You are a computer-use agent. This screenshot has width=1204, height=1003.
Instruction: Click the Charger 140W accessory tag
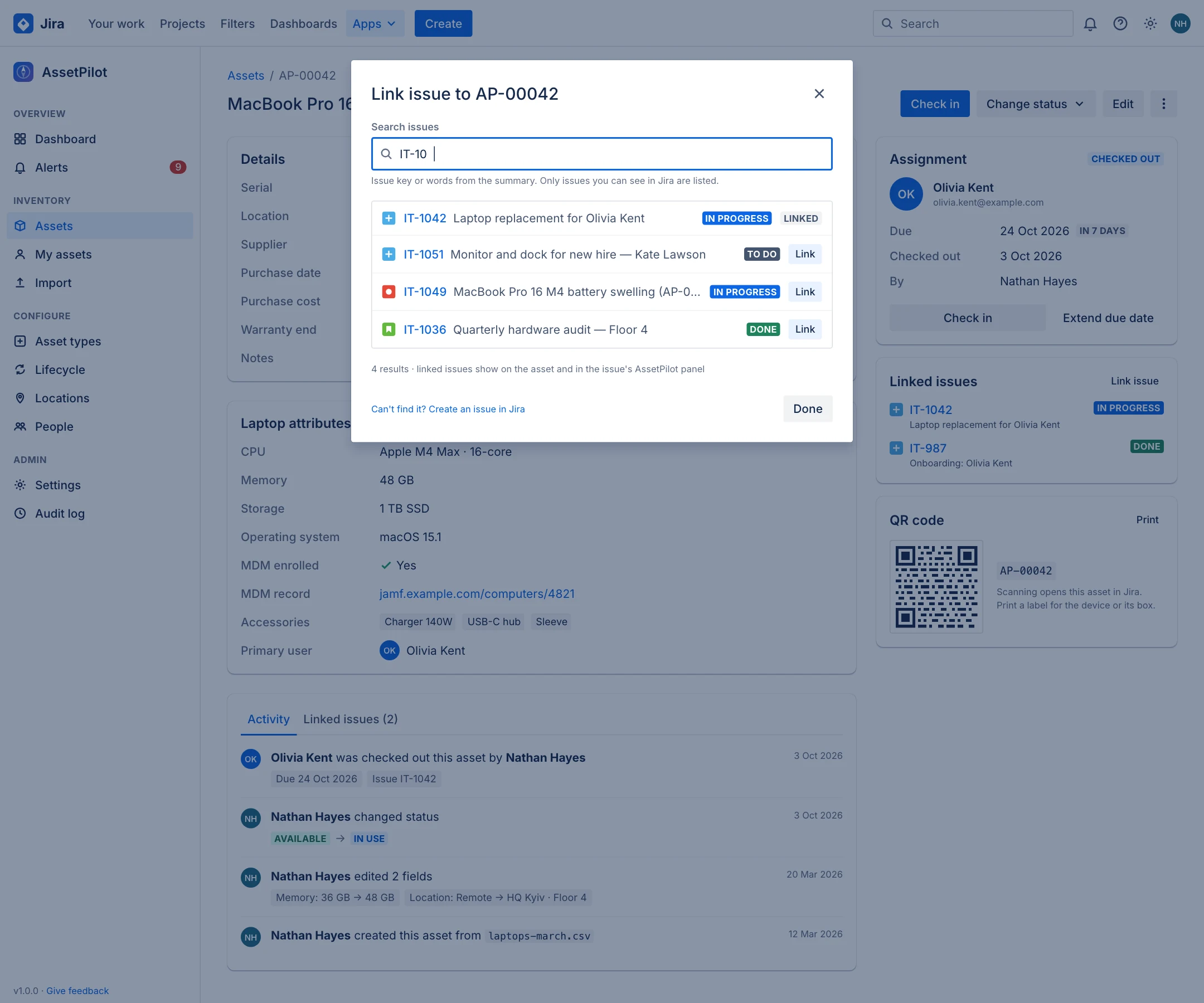tap(418, 622)
